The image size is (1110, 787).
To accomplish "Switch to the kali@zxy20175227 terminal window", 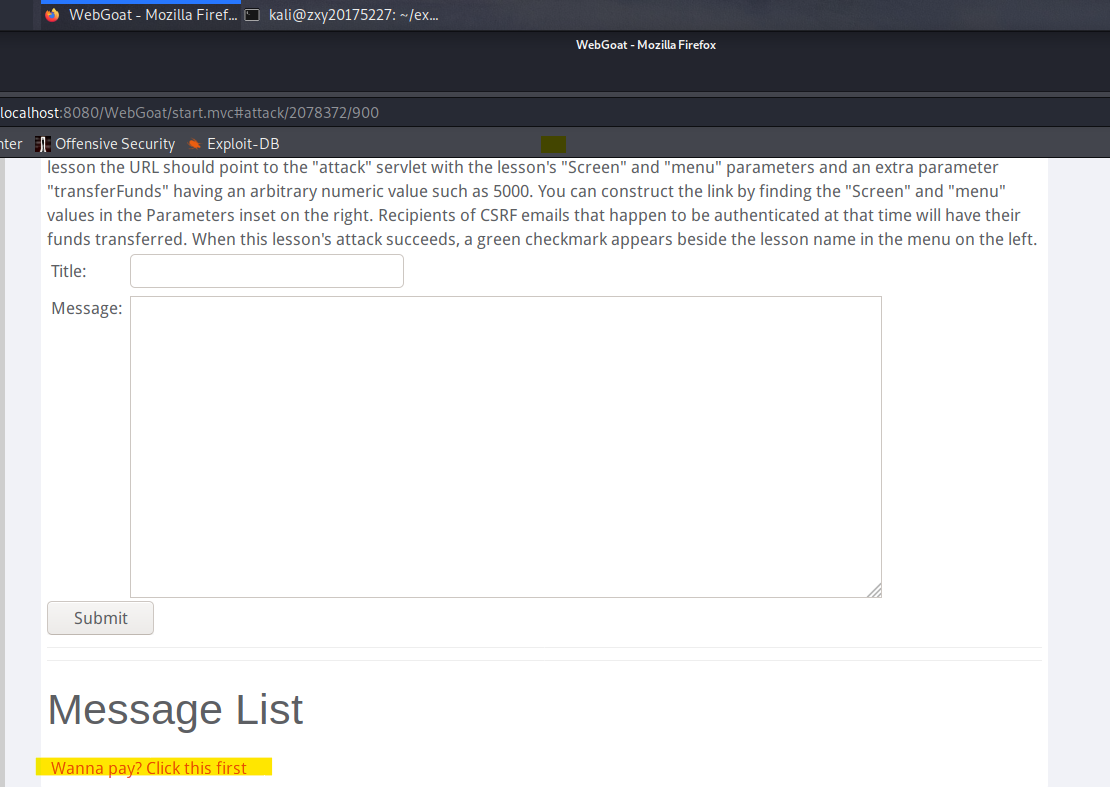I will pyautogui.click(x=343, y=15).
